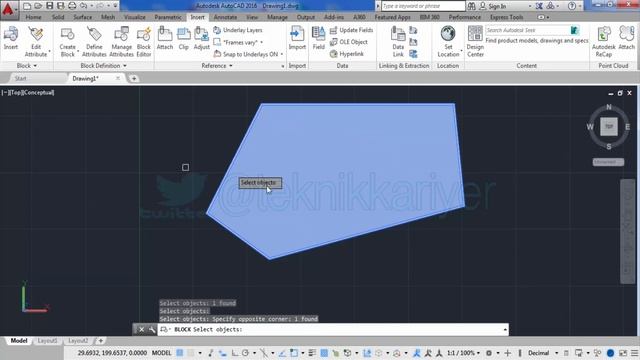This screenshot has width=640, height=360.
Task: Click the Hyperlink tool
Action: coord(347,54)
